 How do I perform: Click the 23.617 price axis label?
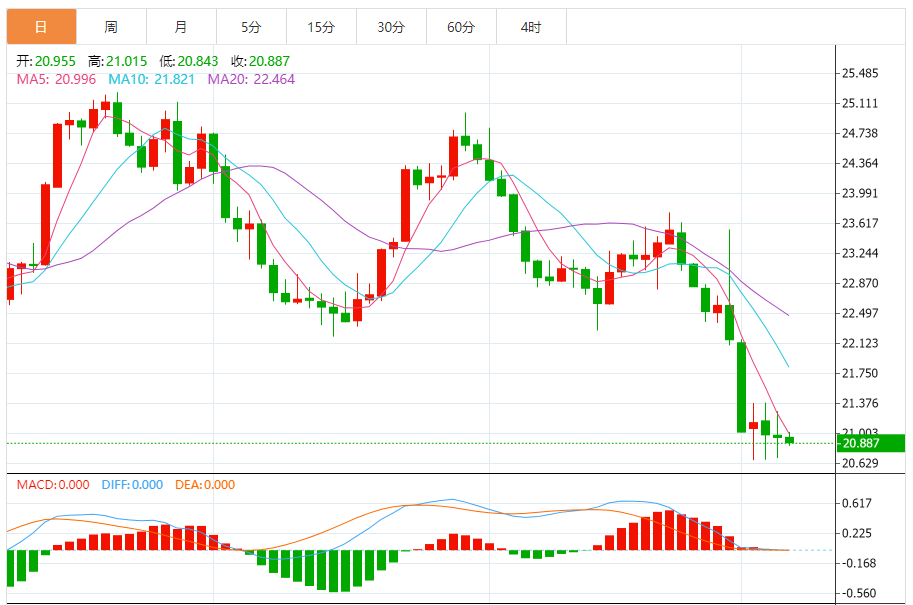[x=860, y=224]
